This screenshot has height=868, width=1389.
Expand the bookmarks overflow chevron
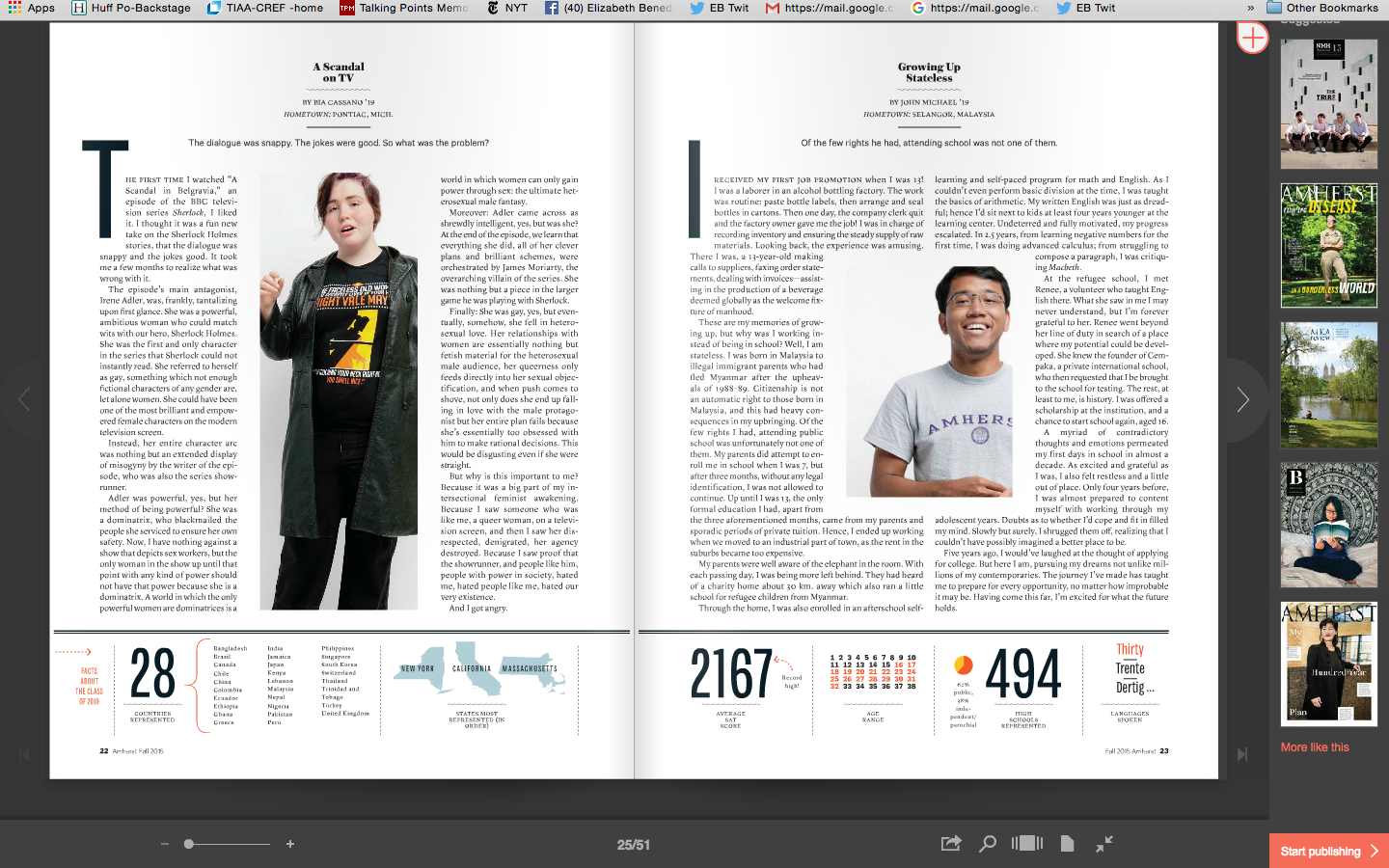pyautogui.click(x=1251, y=8)
